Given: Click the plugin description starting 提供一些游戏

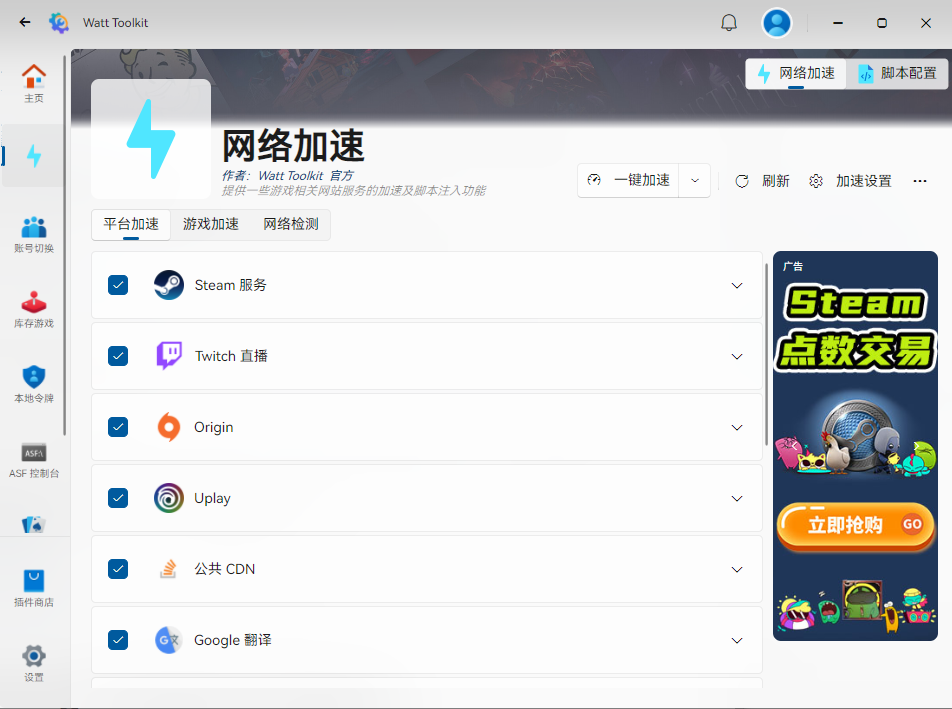Looking at the screenshot, I should [x=353, y=191].
